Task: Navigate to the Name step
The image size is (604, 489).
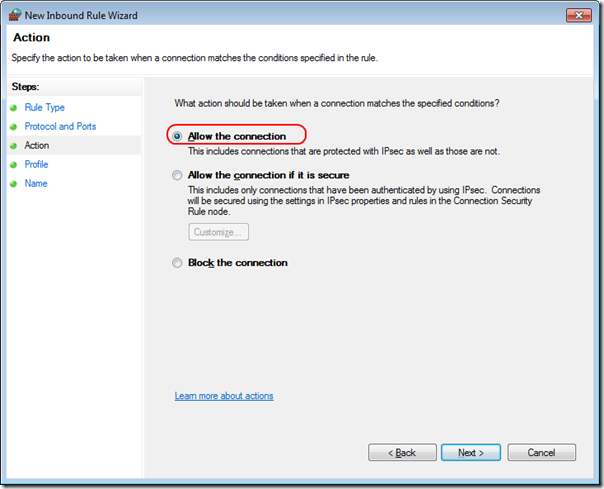Action: click(36, 184)
